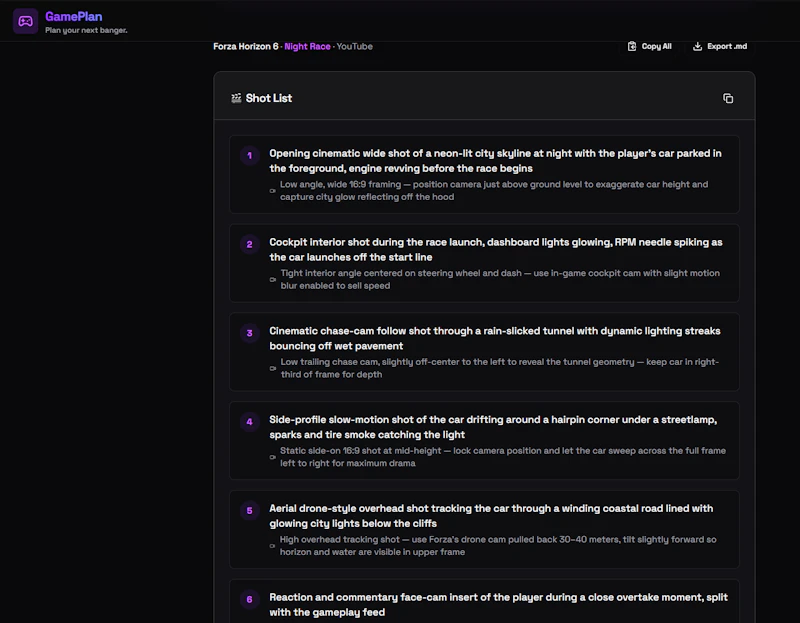Click the number 3 shot badge
The height and width of the screenshot is (623, 800).
click(249, 333)
